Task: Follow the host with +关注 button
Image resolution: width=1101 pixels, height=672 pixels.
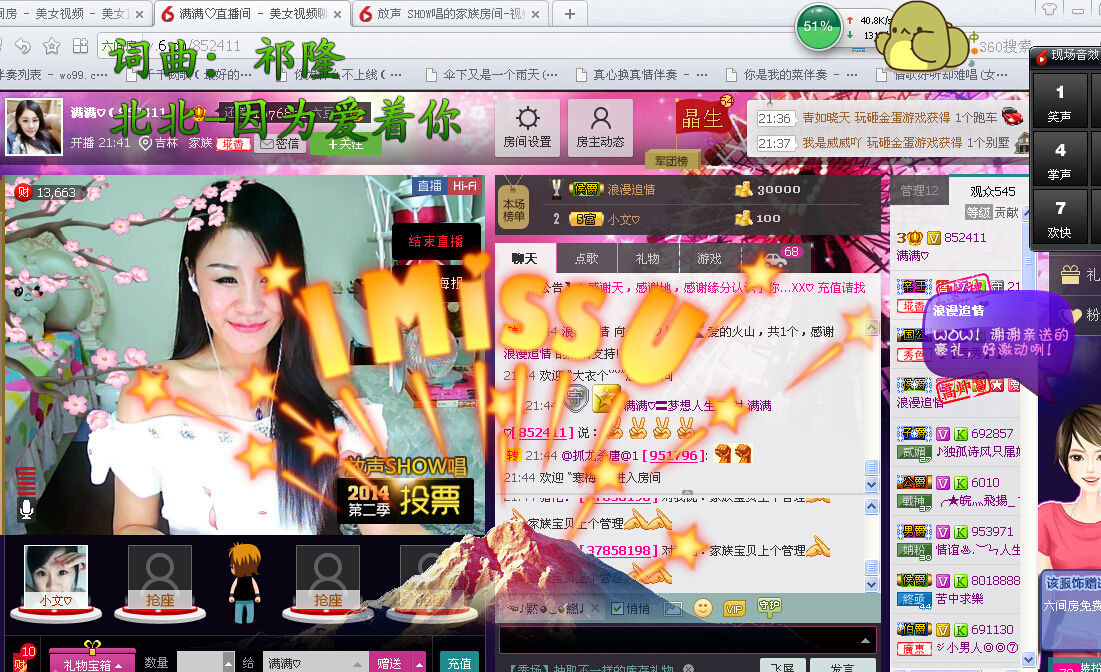Action: pos(345,144)
